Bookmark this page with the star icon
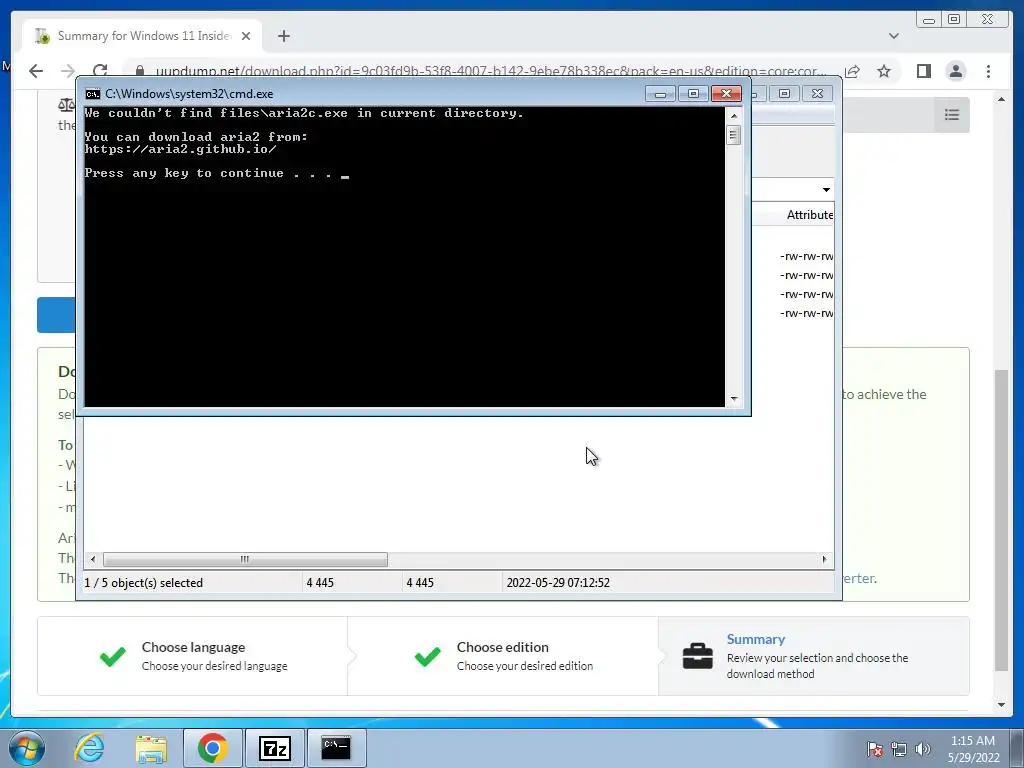Viewport: 1024px width, 768px height. coord(884,71)
